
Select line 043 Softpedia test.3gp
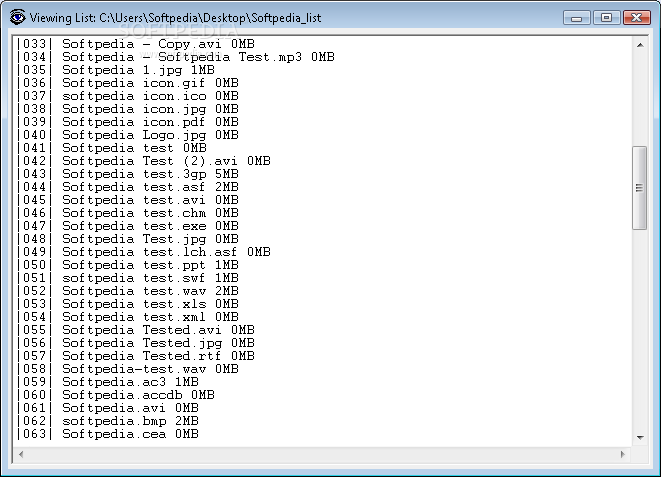(128, 174)
